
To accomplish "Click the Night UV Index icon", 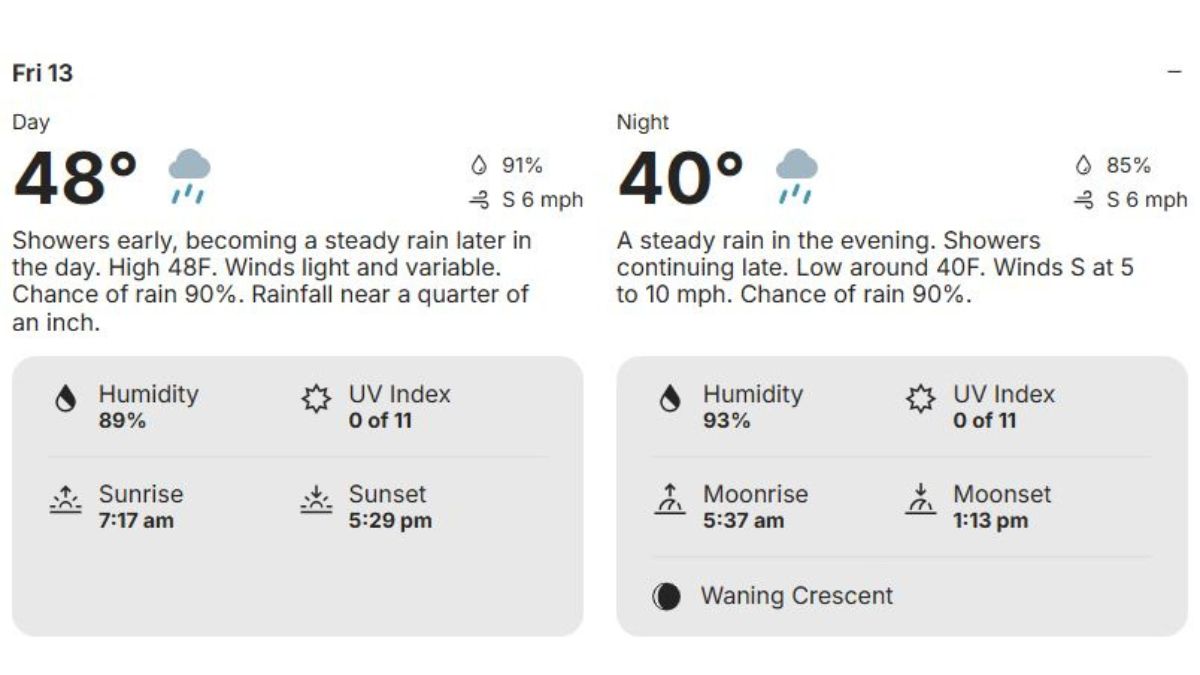I will 920,400.
